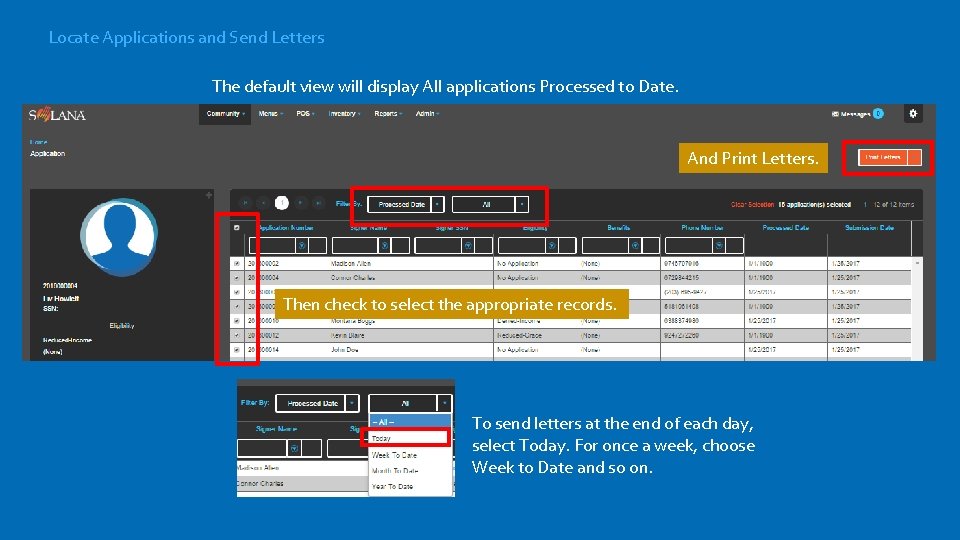960x540 pixels.
Task: Open Phone Number column filter icon
Action: pyautogui.click(x=719, y=246)
